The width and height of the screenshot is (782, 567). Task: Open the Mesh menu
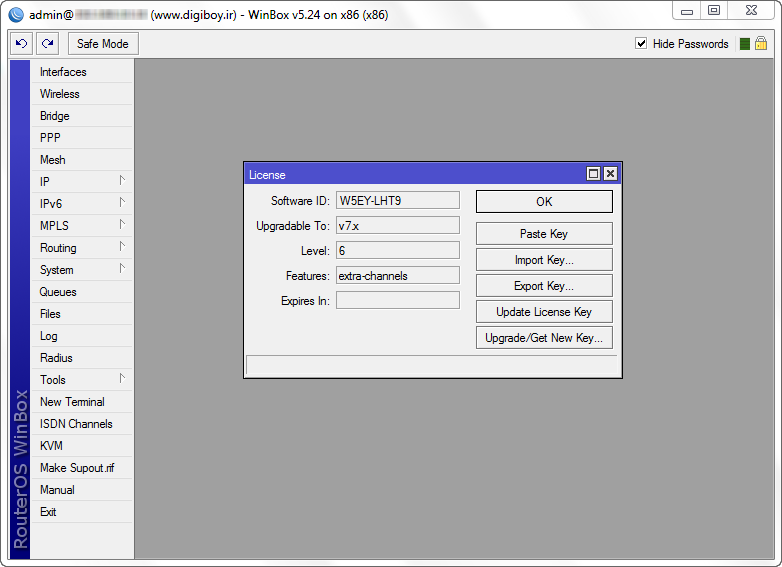pos(82,160)
